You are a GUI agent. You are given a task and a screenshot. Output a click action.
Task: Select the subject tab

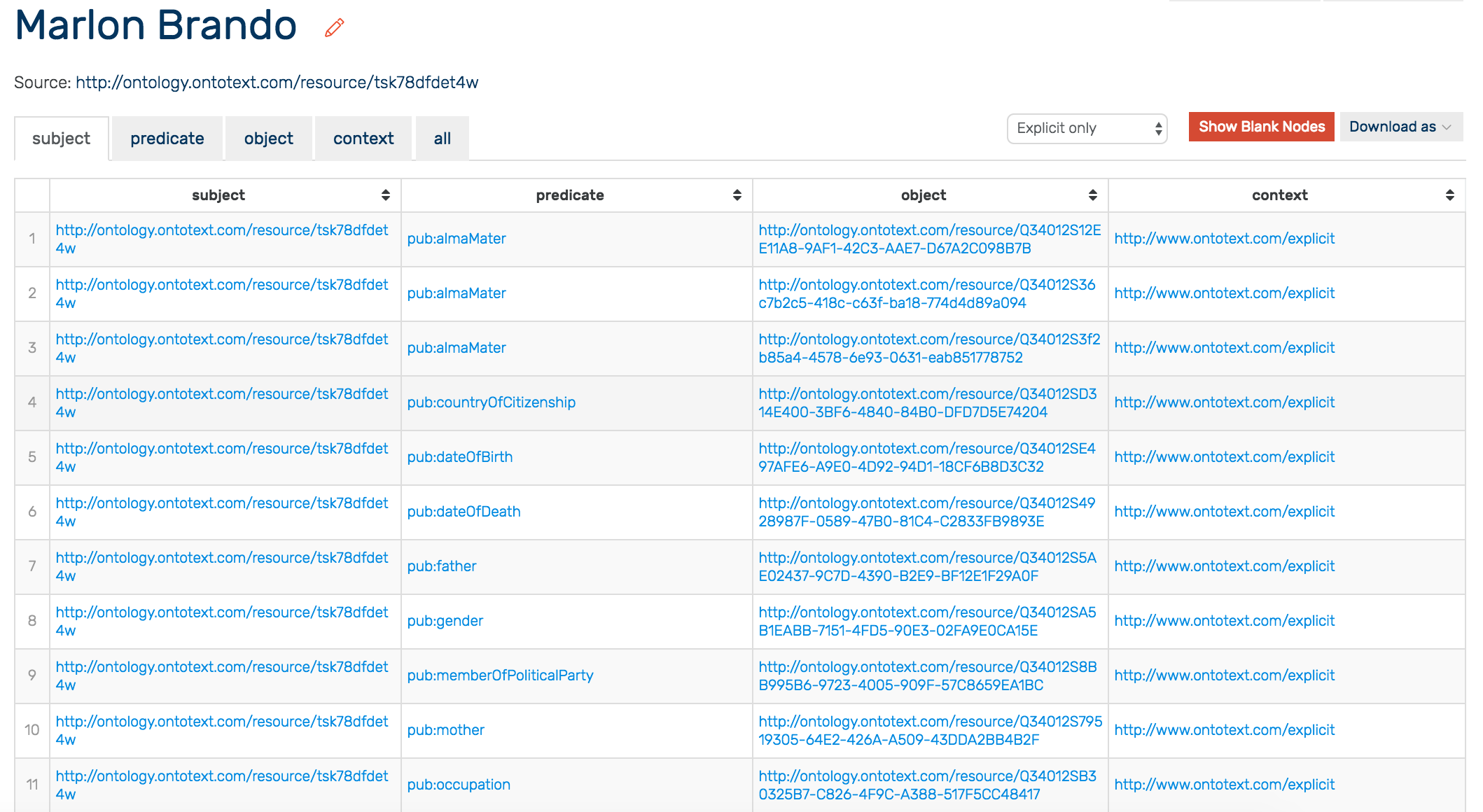[62, 139]
